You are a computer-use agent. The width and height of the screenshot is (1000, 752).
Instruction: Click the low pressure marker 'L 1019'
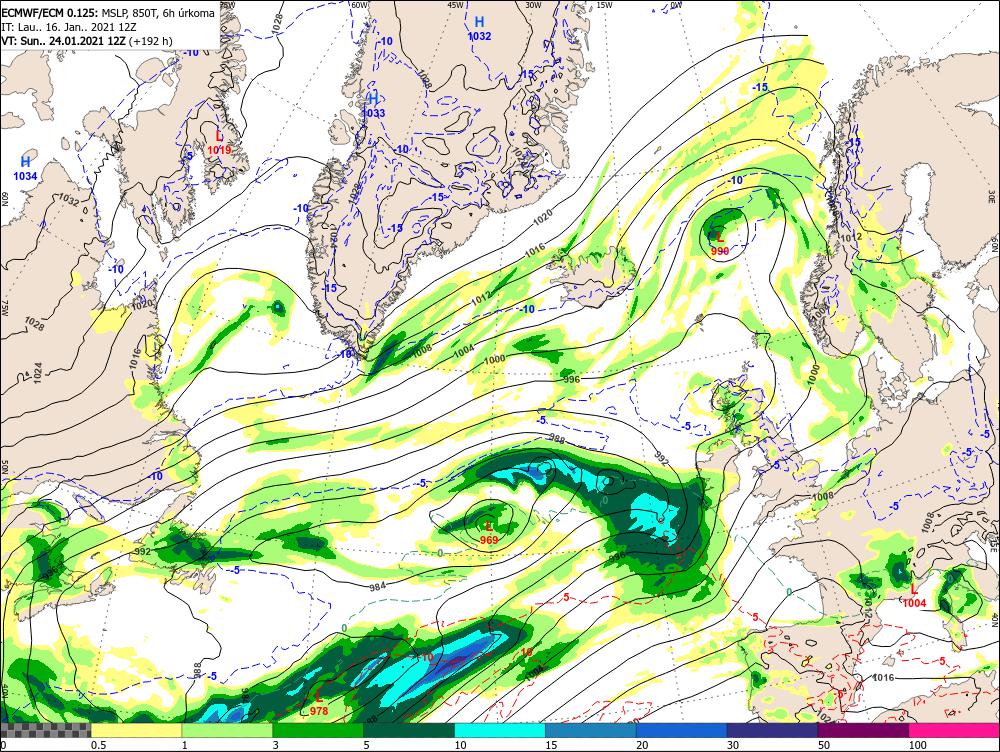pos(219,142)
